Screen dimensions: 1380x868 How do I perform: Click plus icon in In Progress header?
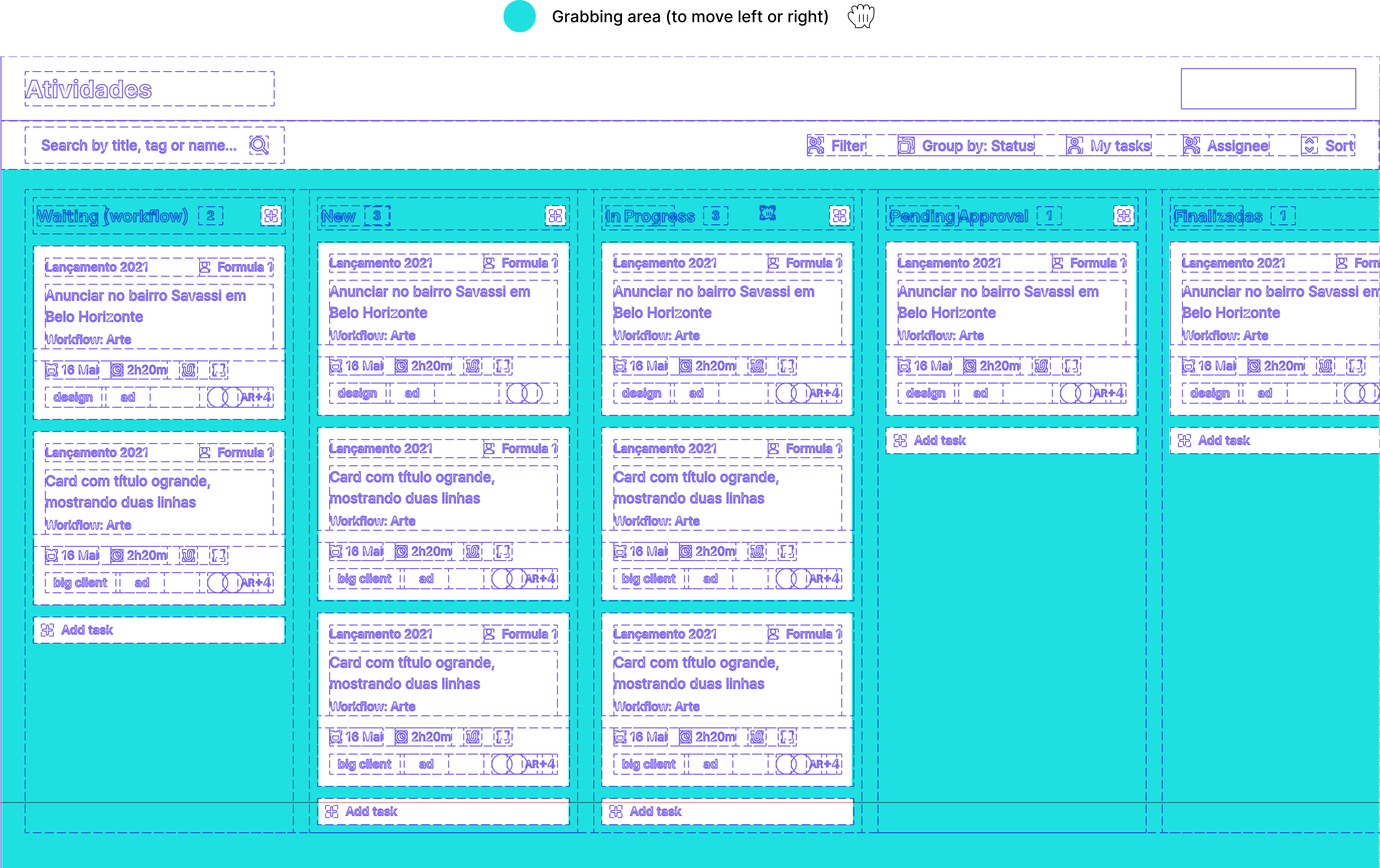tap(839, 216)
